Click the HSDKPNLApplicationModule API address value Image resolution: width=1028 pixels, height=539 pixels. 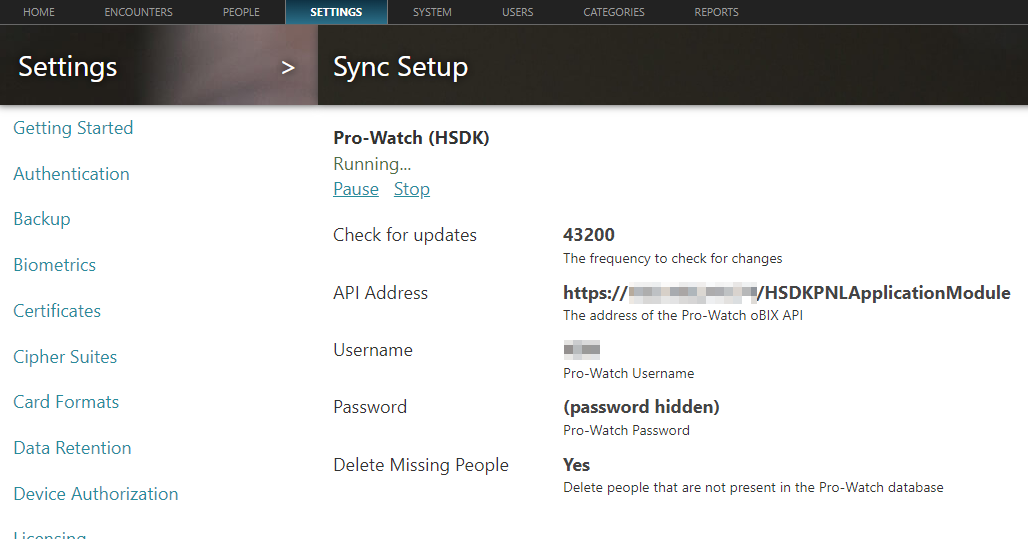(787, 292)
